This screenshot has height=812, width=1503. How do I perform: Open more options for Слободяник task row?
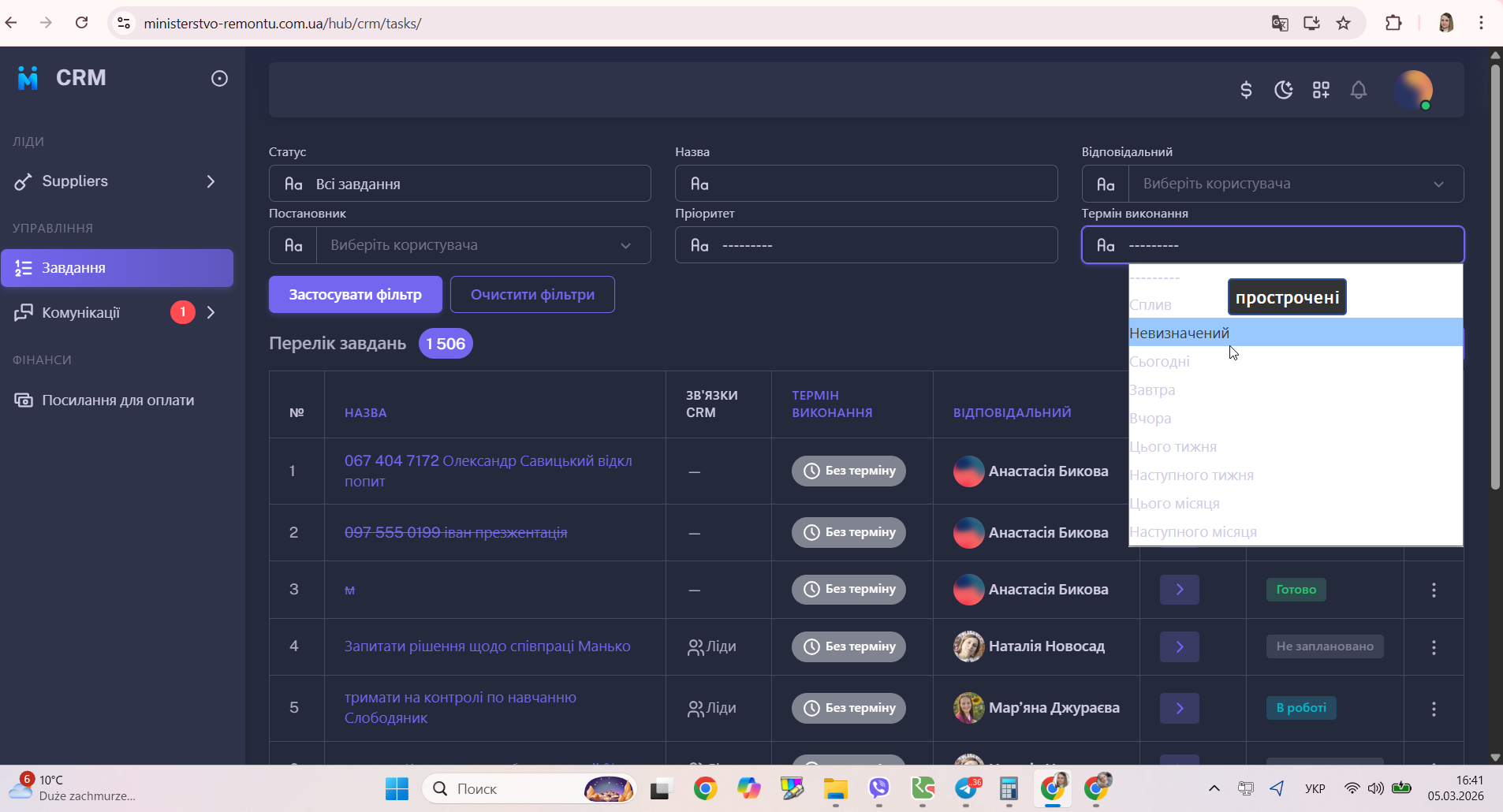(1434, 708)
